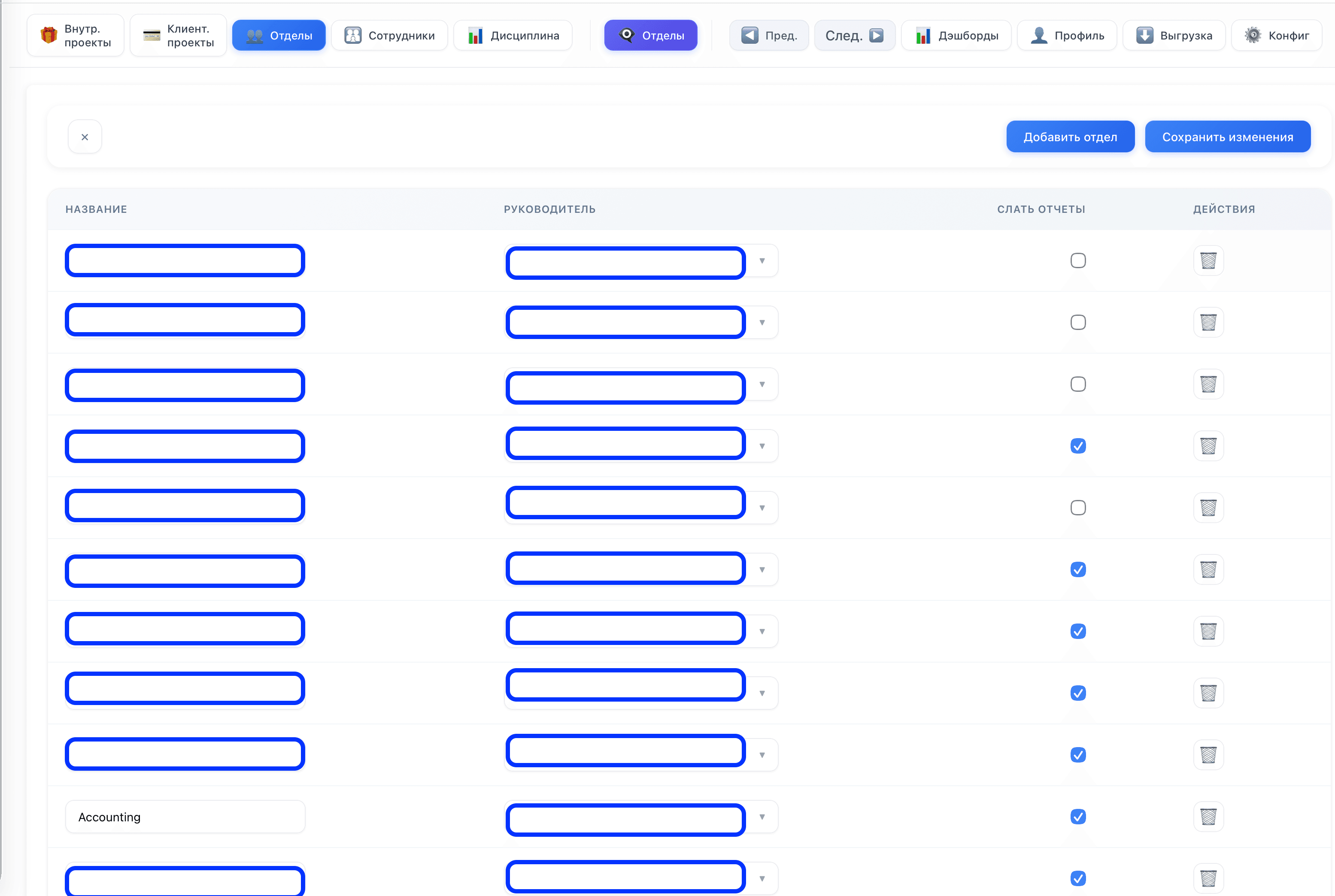
Task: Go to next period with След.
Action: [854, 36]
